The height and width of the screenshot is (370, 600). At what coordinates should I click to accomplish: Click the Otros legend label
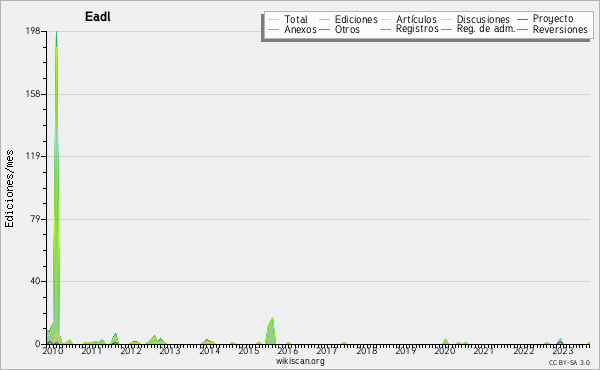point(347,29)
